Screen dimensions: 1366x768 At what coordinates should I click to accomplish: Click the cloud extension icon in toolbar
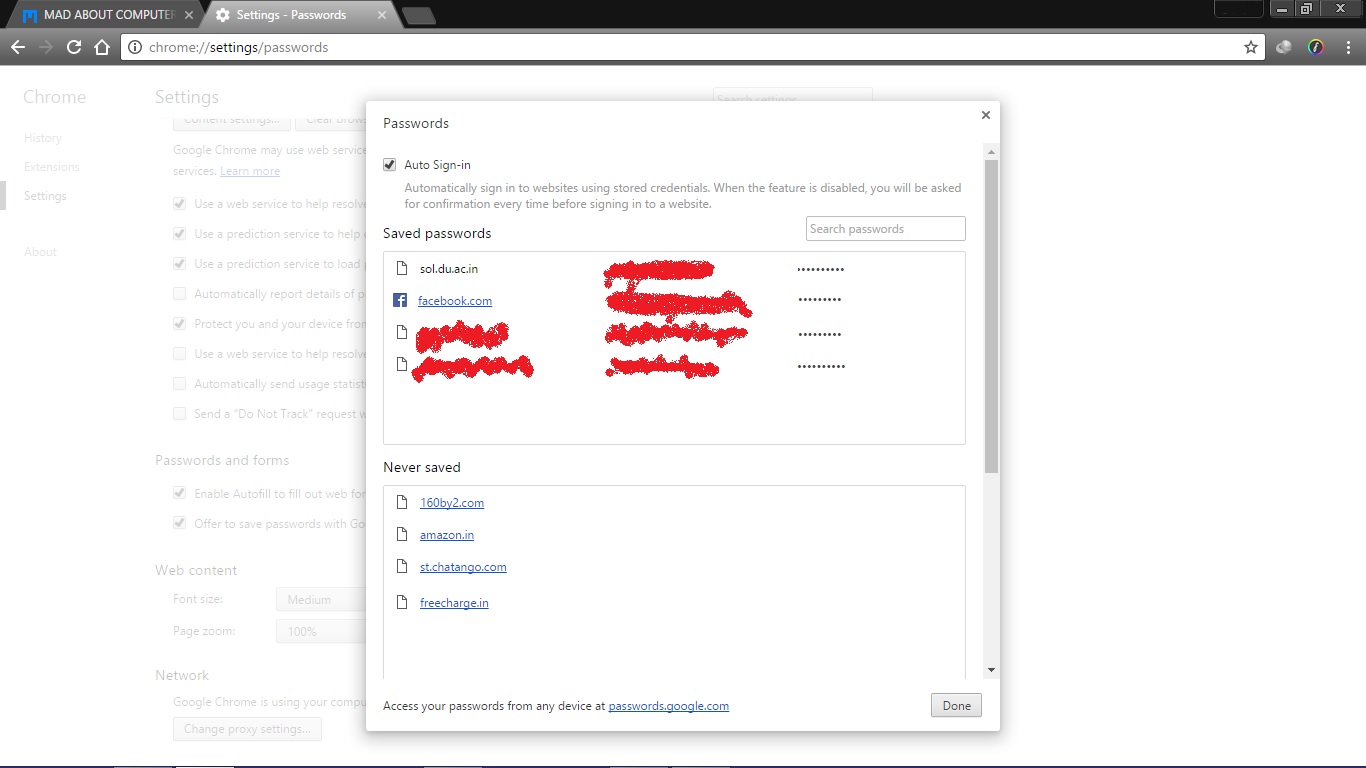1284,47
